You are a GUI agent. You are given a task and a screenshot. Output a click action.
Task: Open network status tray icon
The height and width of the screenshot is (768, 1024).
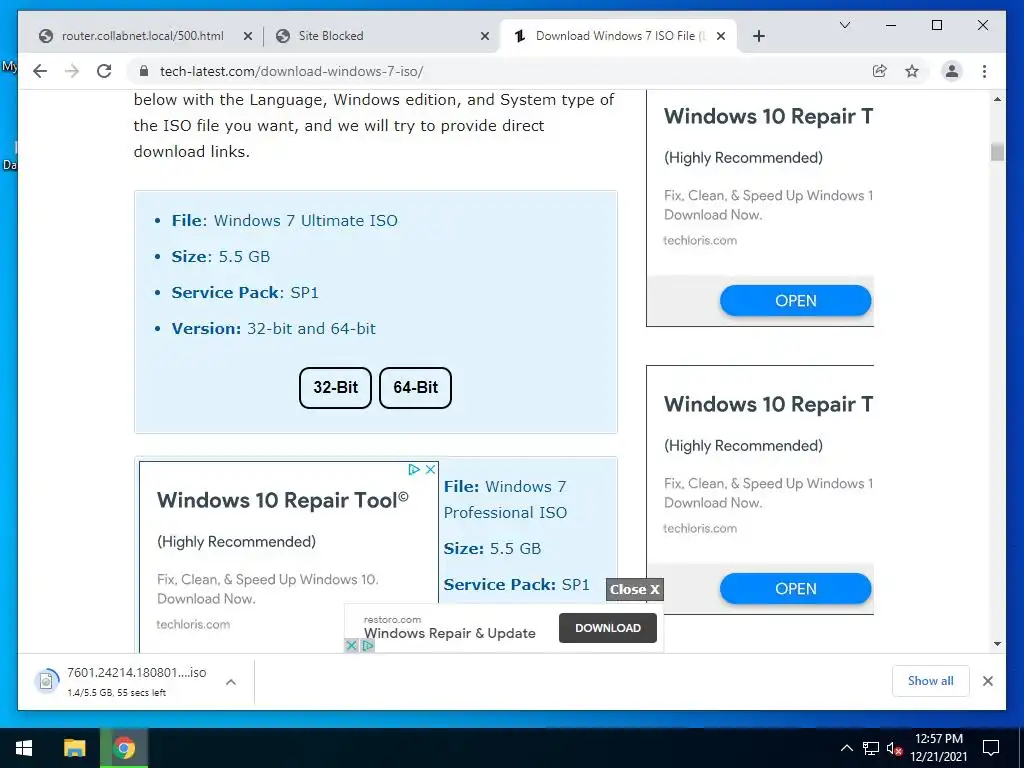coord(871,748)
